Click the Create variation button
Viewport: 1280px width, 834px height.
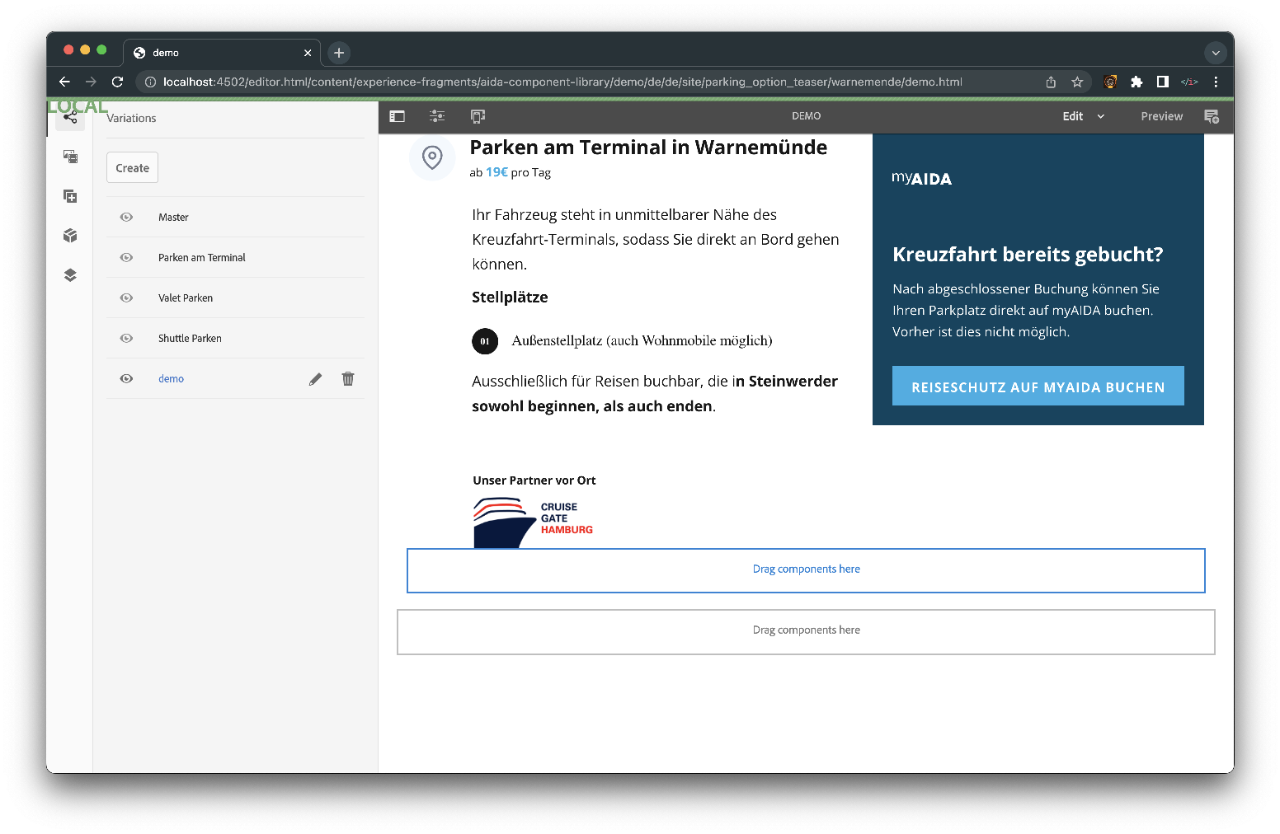132,168
